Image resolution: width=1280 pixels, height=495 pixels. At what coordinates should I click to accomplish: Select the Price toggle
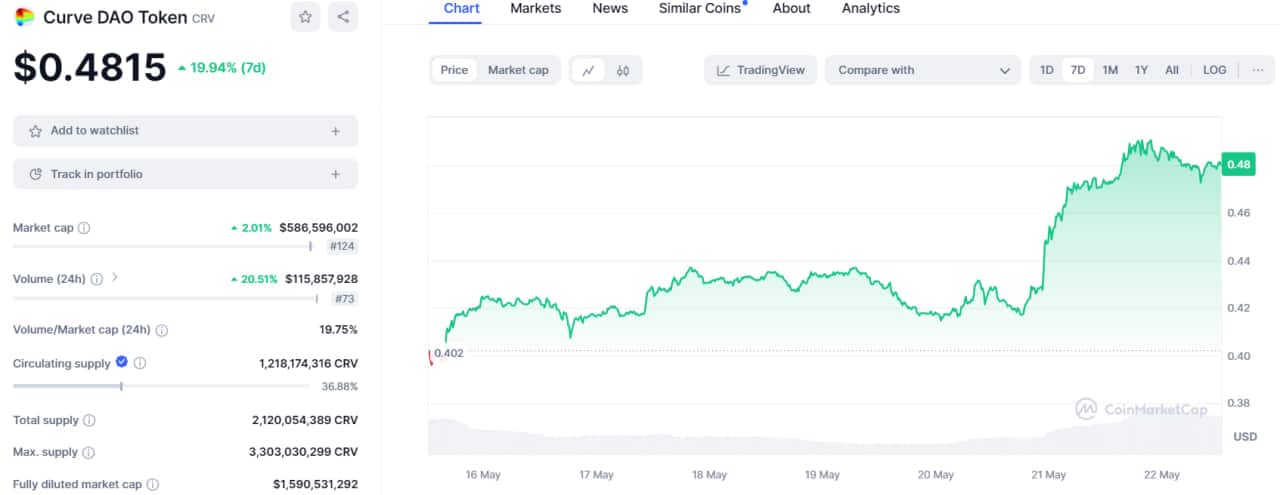tap(454, 70)
